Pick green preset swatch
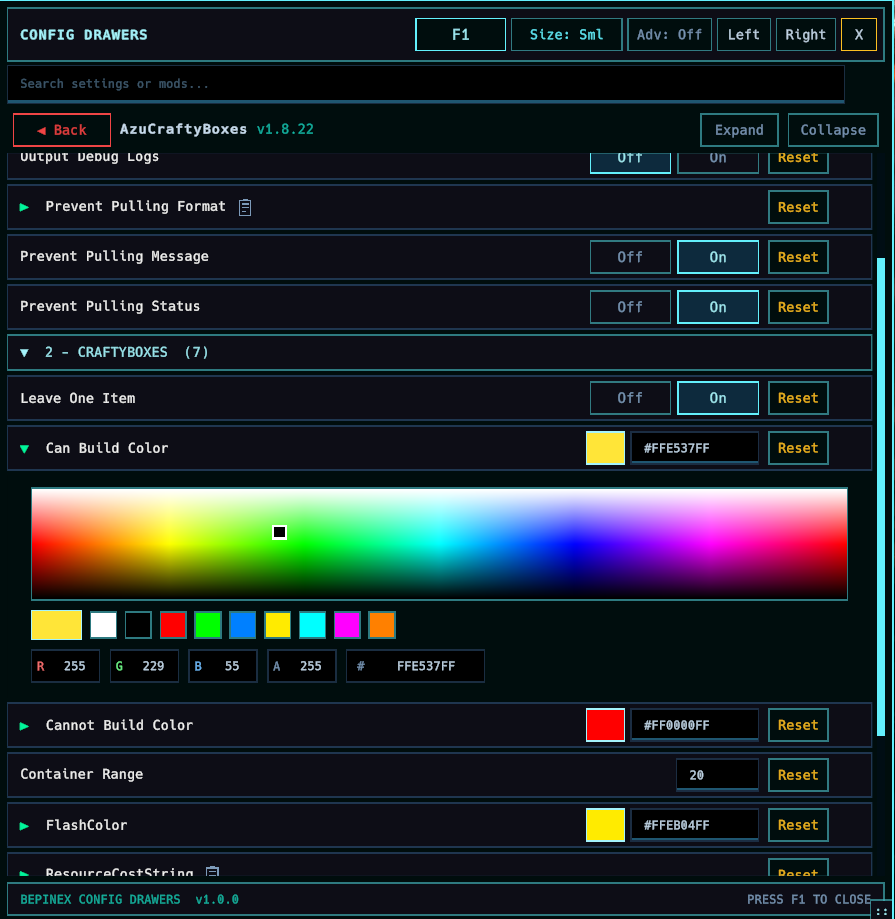Viewport: 895px width, 919px height. click(x=207, y=625)
